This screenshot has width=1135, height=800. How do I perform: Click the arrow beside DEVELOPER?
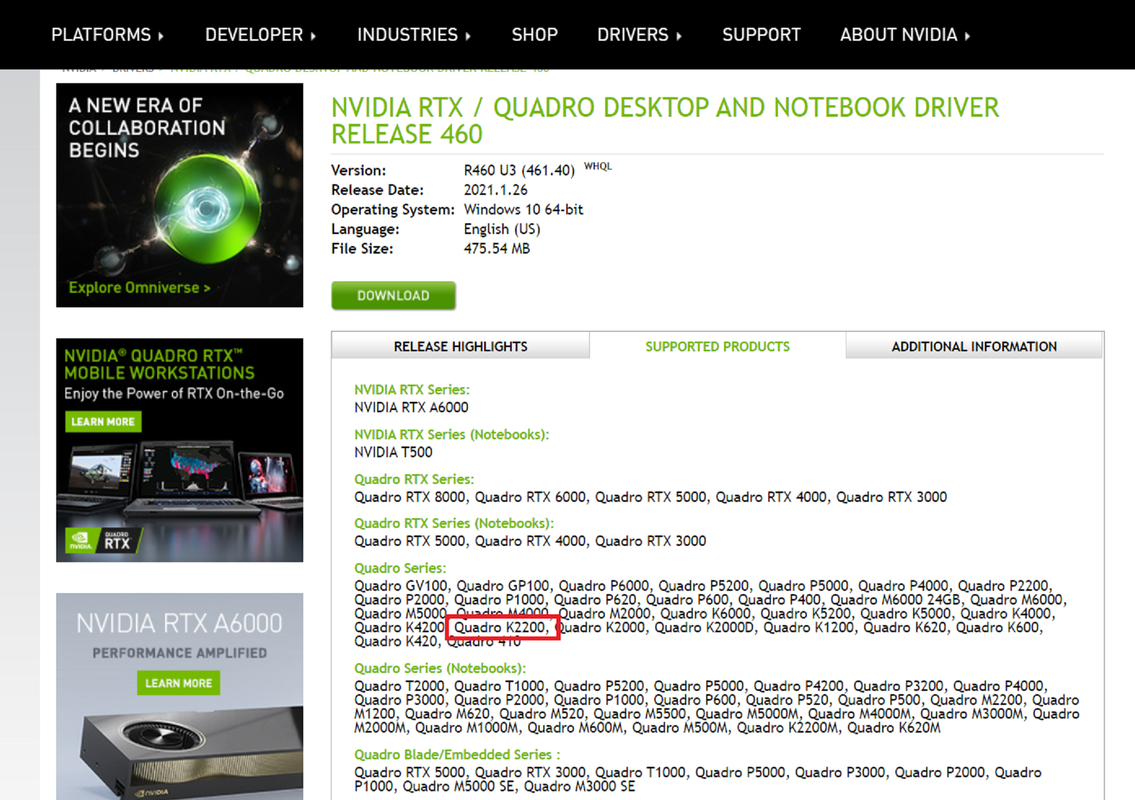313,35
